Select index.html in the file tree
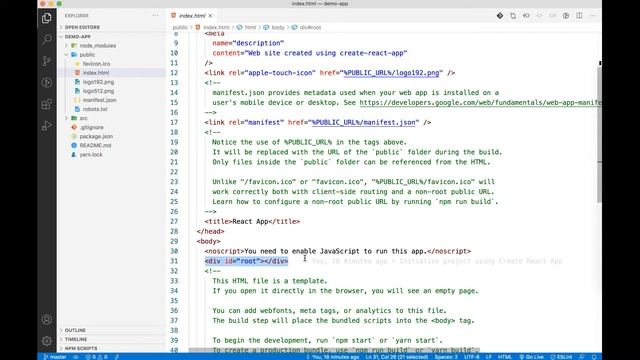 pyautogui.click(x=96, y=73)
